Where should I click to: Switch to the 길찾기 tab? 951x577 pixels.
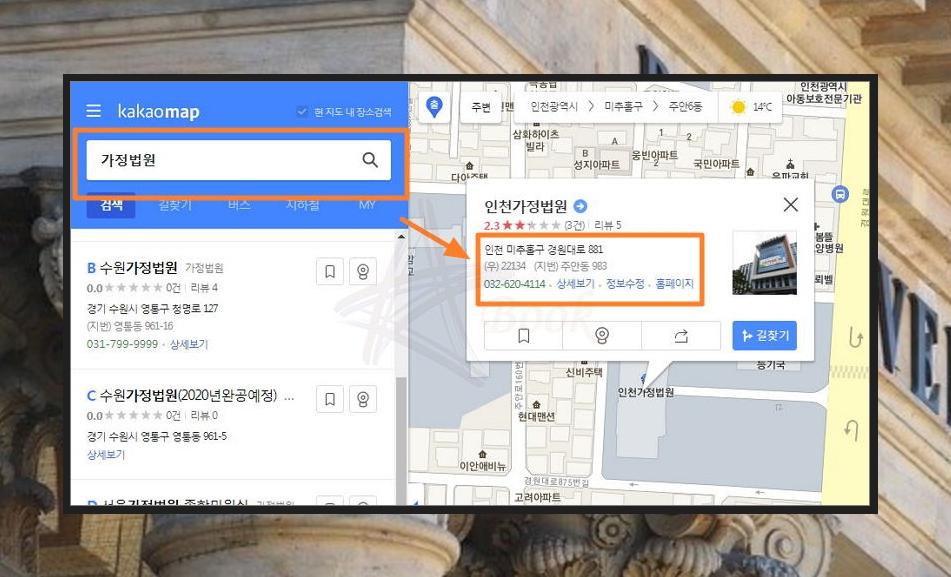click(175, 205)
